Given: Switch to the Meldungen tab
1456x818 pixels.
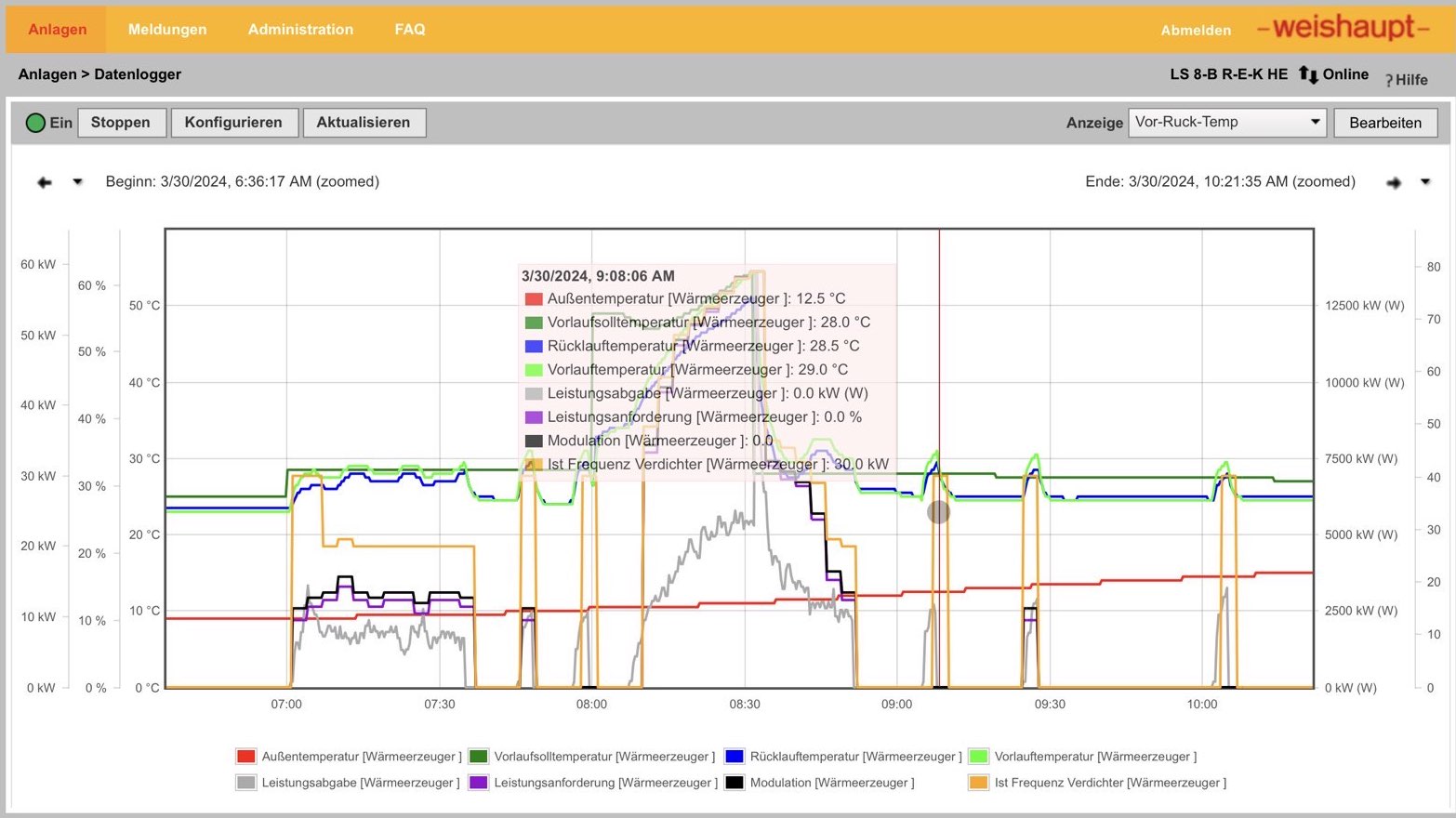Looking at the screenshot, I should point(167,30).
